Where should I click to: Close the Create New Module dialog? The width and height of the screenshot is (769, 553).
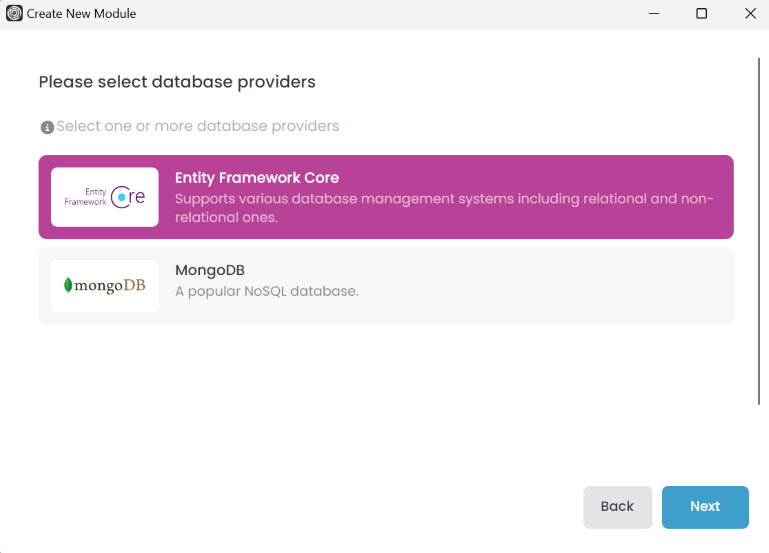[x=749, y=14]
